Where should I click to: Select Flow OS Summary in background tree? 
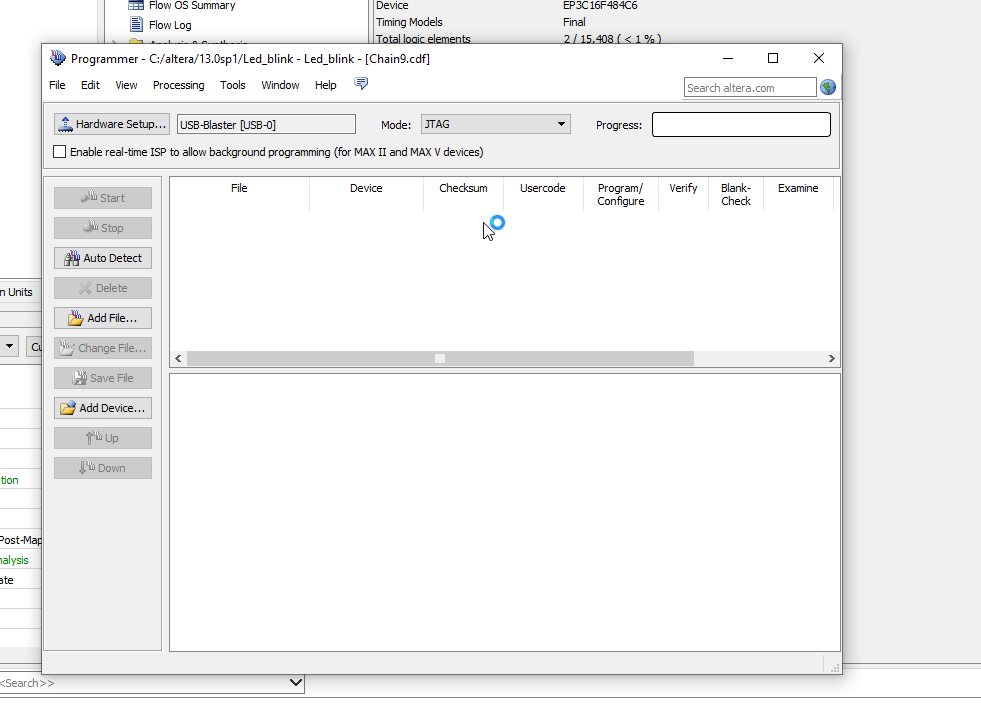tap(192, 6)
